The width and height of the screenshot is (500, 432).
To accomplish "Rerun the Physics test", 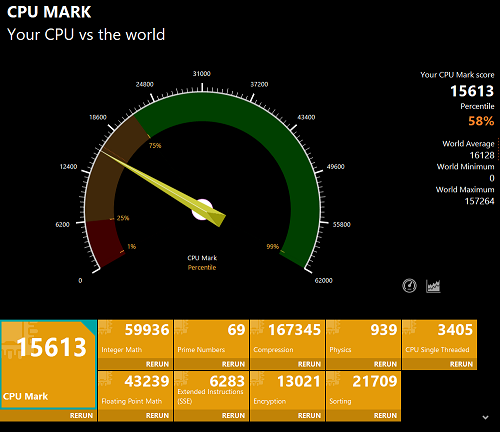I will tap(385, 364).
